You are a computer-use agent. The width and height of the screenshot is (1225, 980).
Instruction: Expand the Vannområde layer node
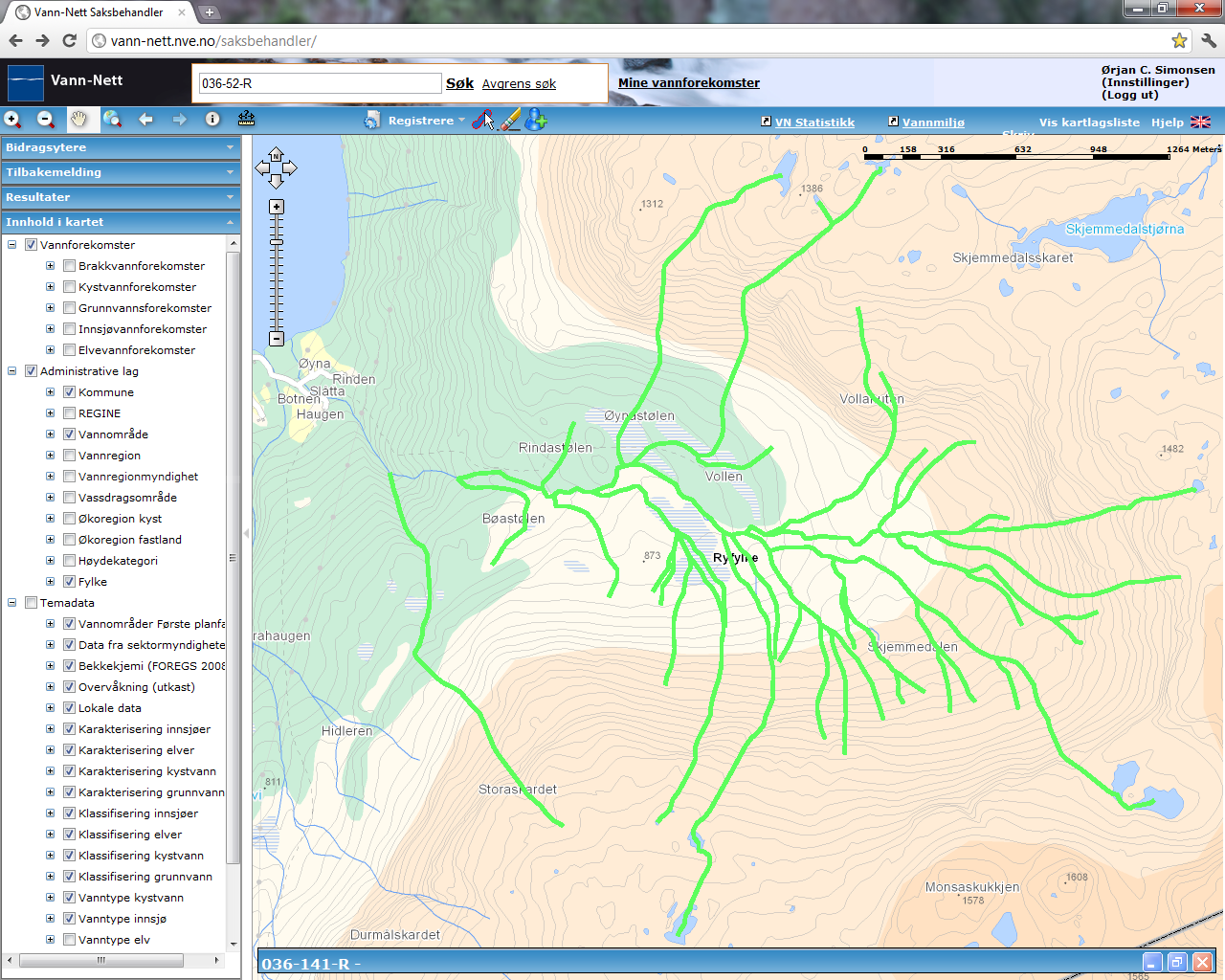click(x=51, y=434)
